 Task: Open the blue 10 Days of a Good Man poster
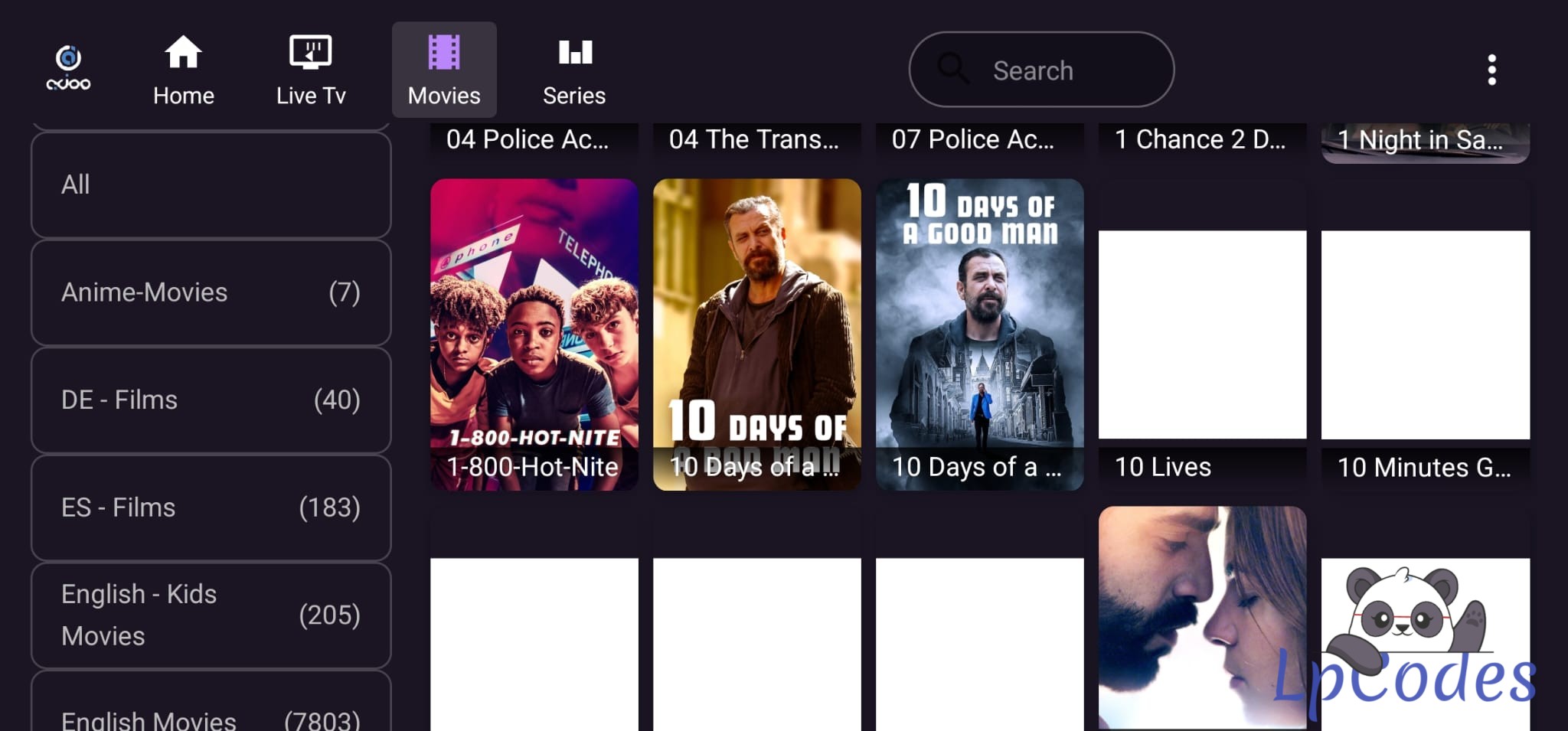(x=980, y=334)
